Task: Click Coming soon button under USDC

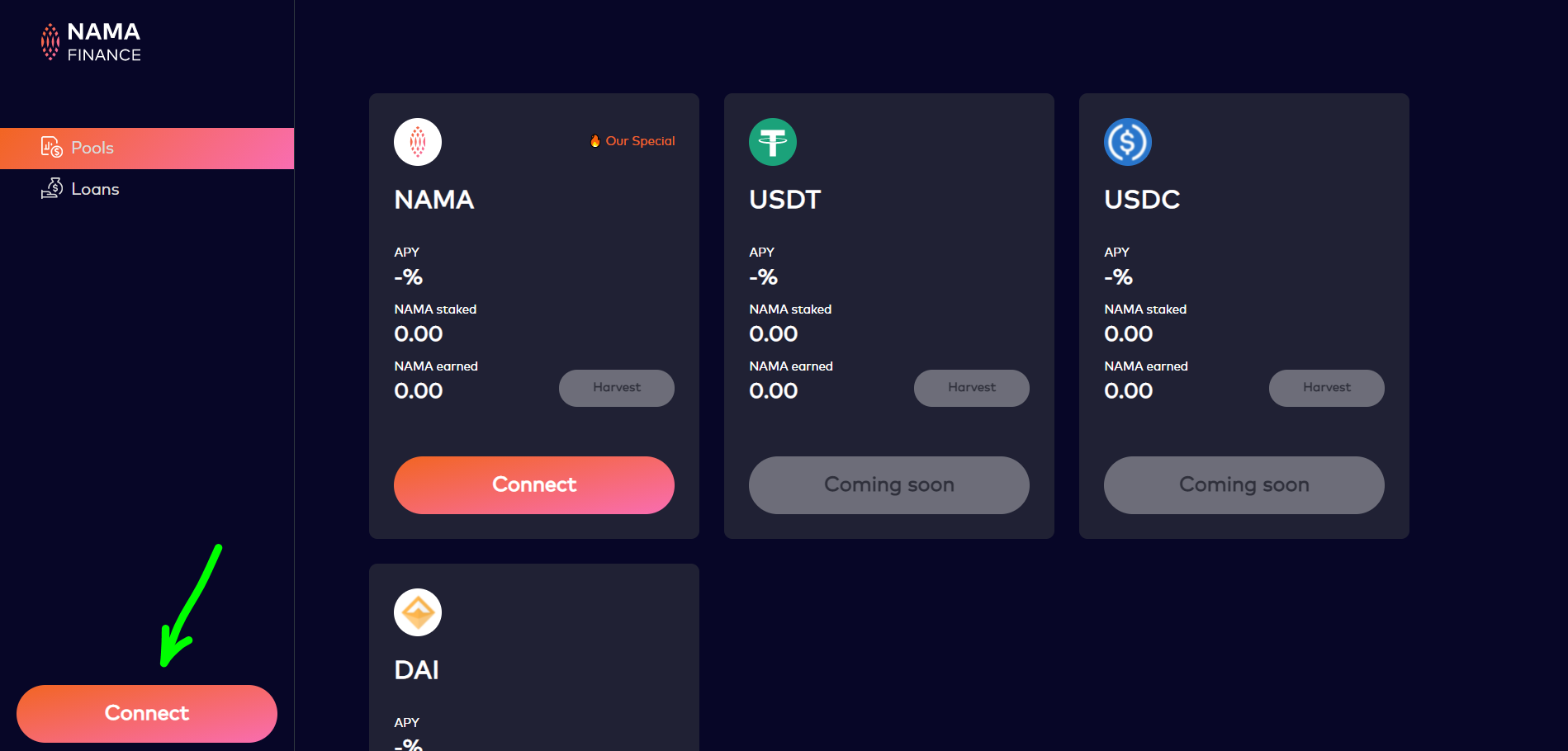Action: (1244, 485)
